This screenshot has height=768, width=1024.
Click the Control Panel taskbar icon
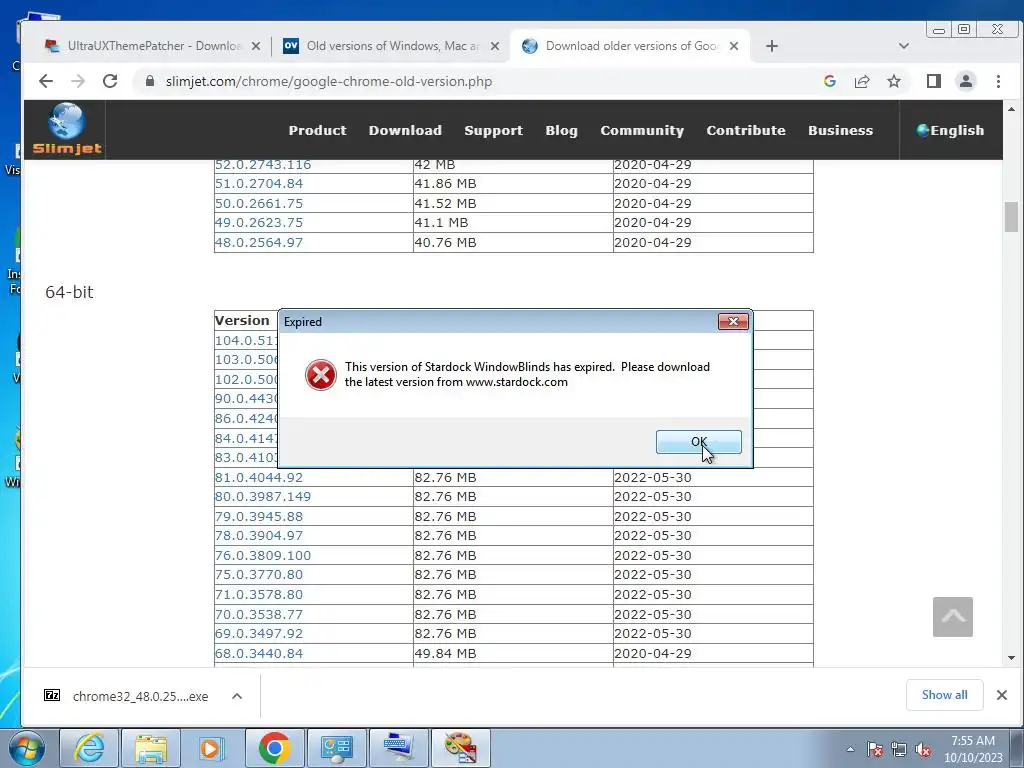coord(336,748)
